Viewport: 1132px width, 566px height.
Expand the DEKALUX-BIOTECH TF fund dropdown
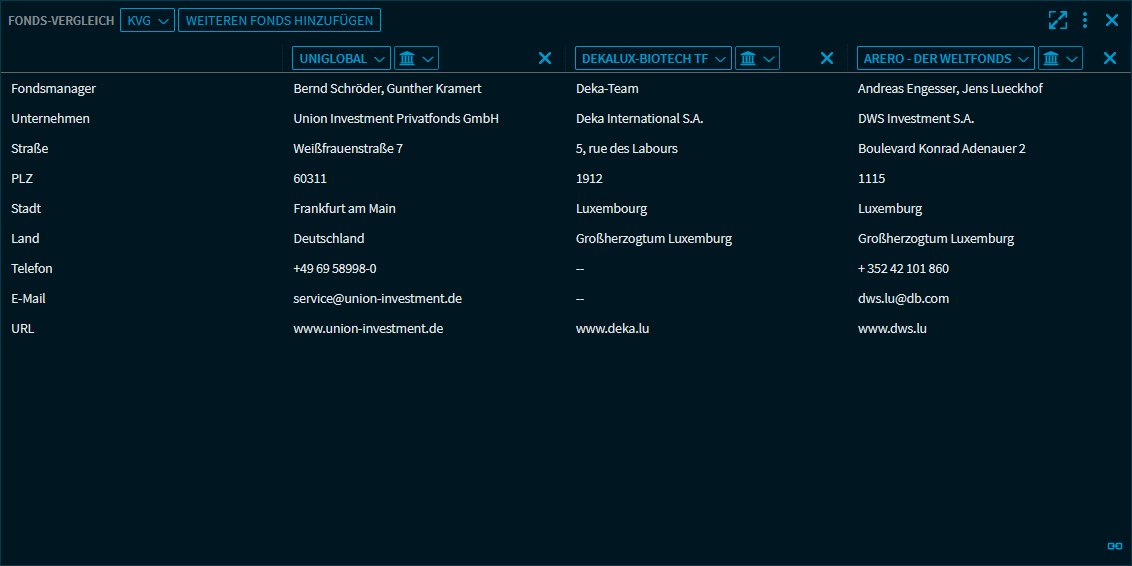click(x=653, y=58)
